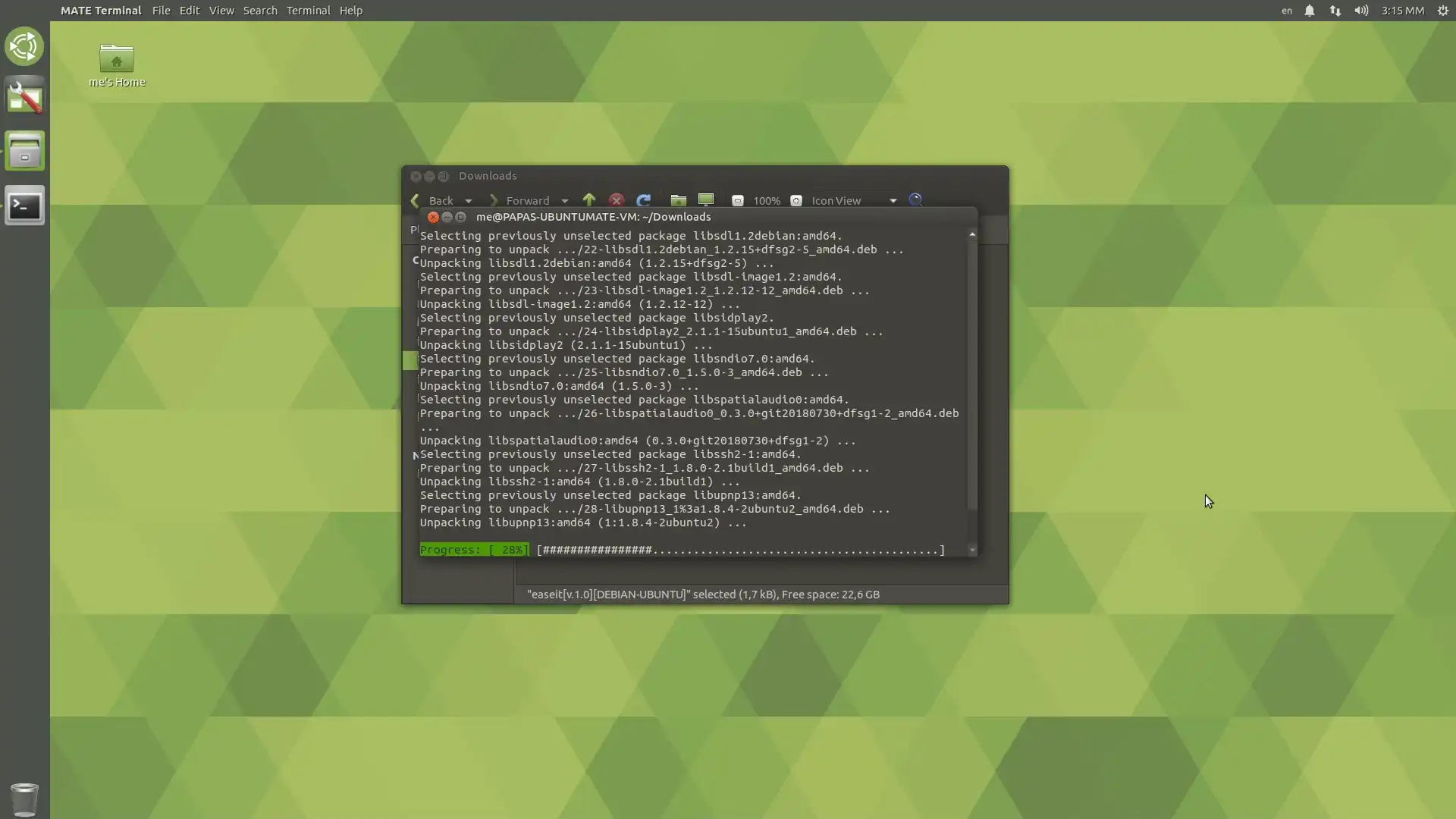The image size is (1456, 819).
Task: Click the line 'Unpacking libssh2-1:amd64'
Action: pos(580,482)
